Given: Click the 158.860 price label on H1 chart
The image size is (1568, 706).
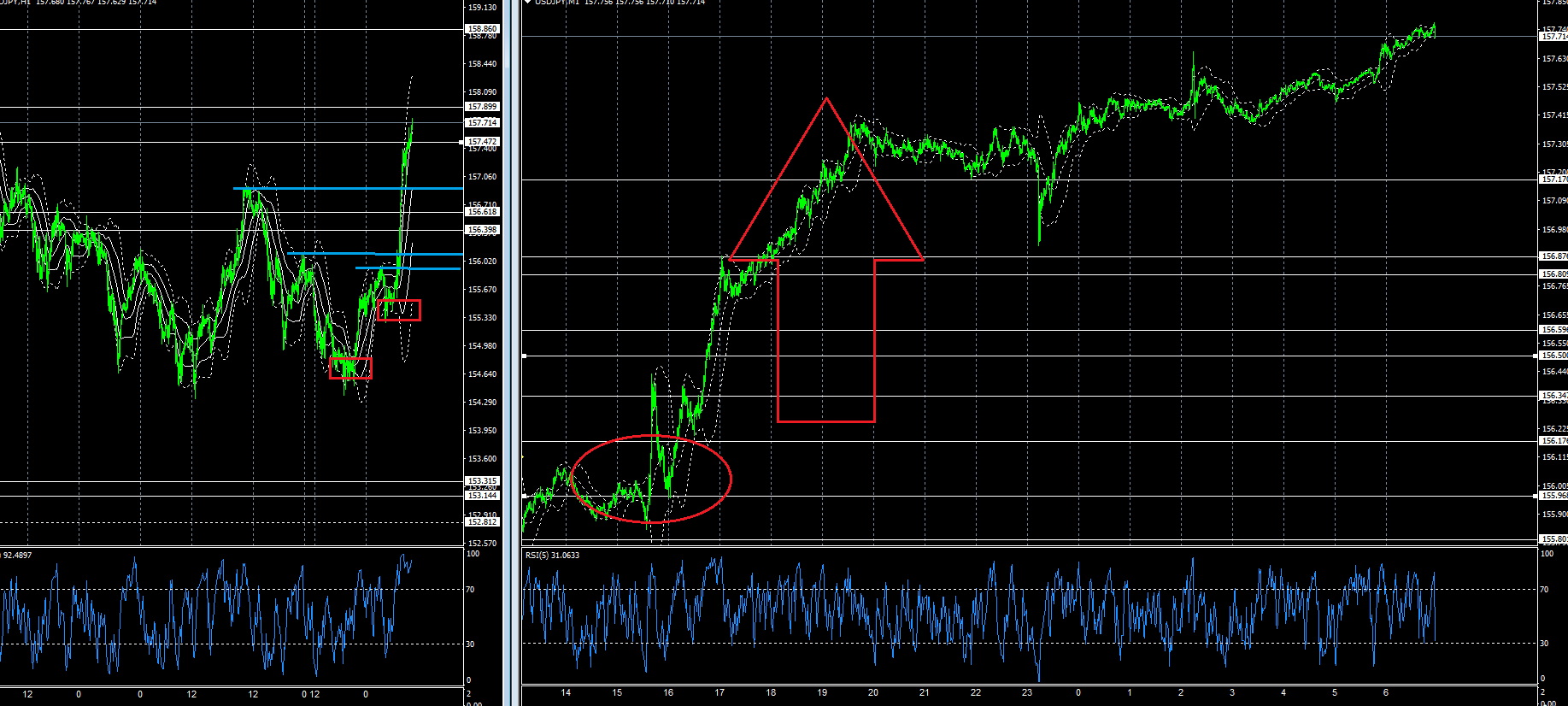Looking at the screenshot, I should (x=482, y=29).
